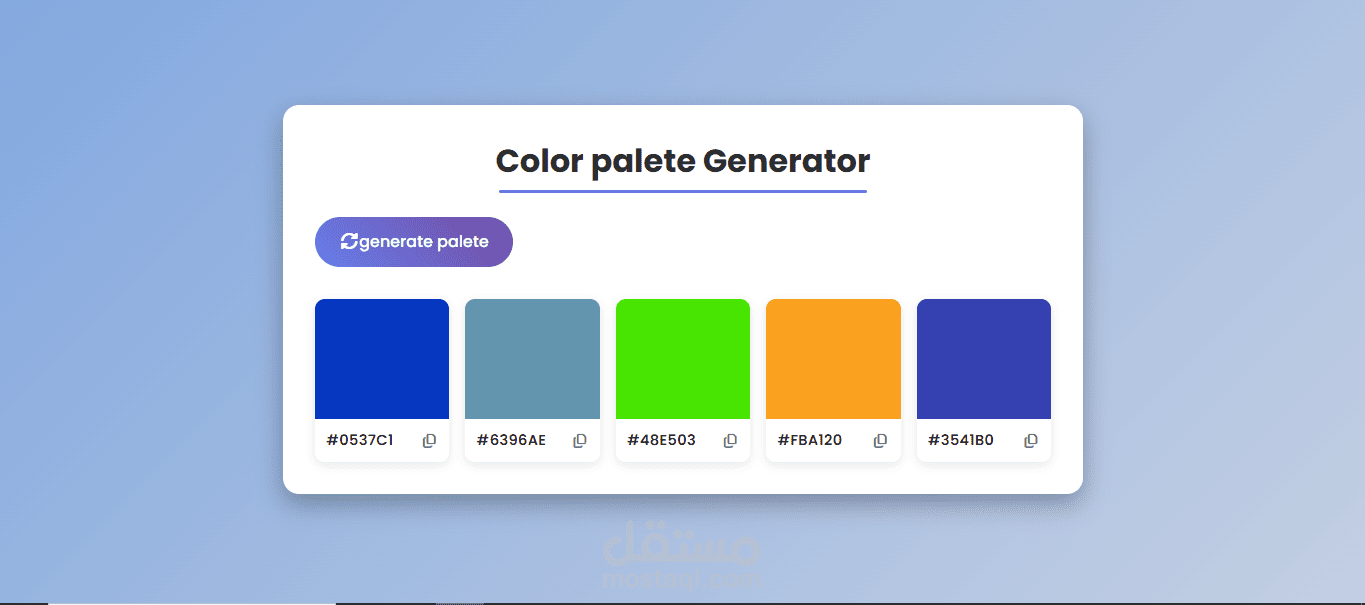Copy the #FBA120 hex code using its copy icon
The width and height of the screenshot is (1365, 605).
[x=880, y=440]
